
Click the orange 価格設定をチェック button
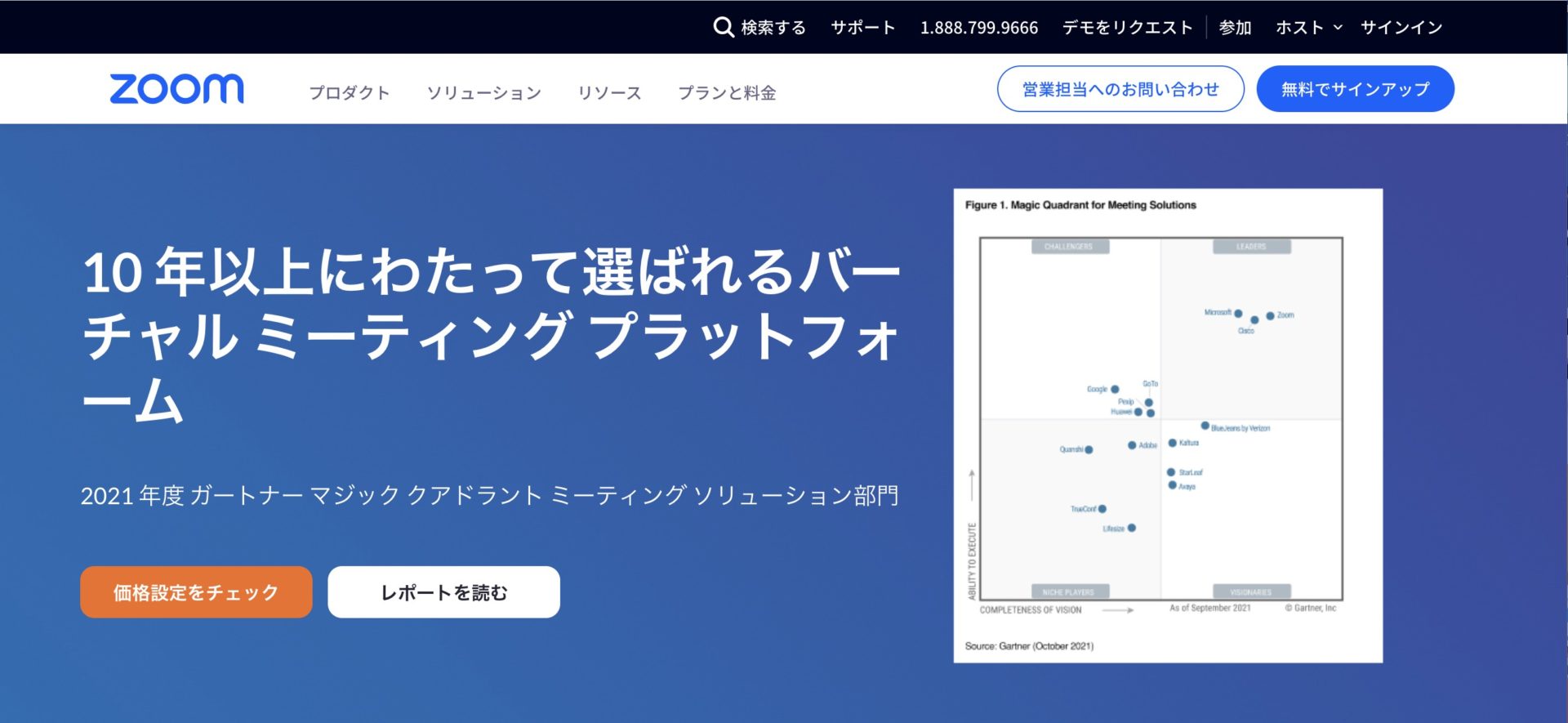tap(196, 592)
